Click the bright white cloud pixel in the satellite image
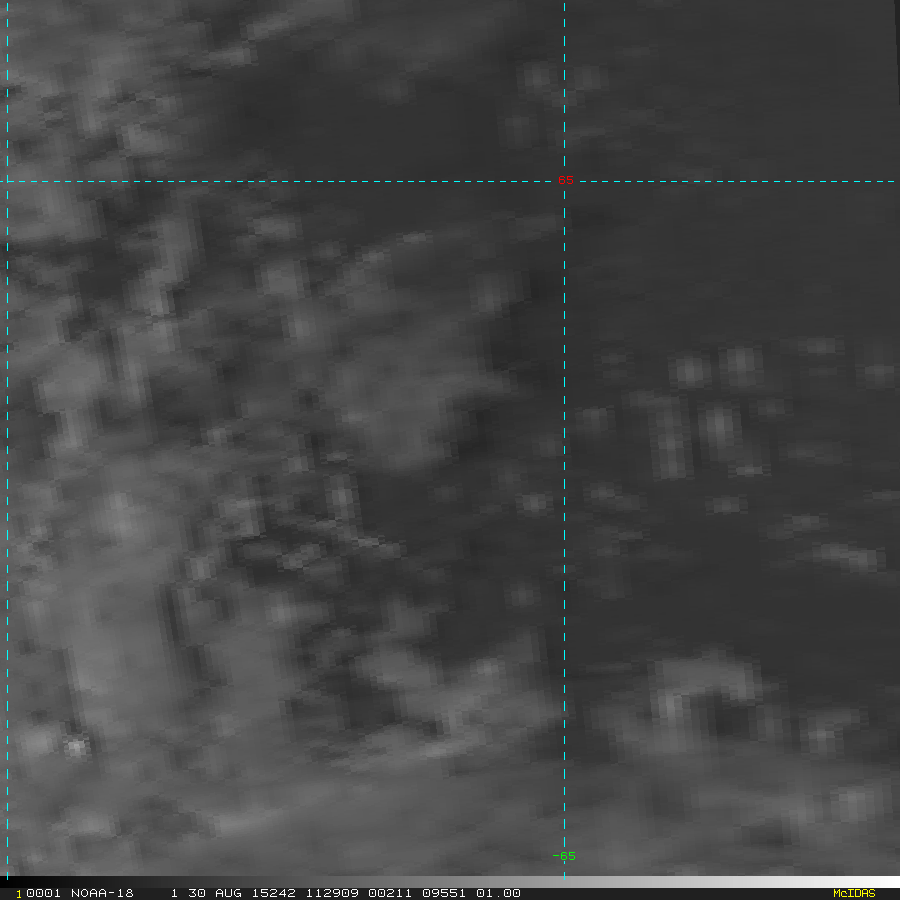Viewport: 900px width, 900px height. [x=75, y=747]
